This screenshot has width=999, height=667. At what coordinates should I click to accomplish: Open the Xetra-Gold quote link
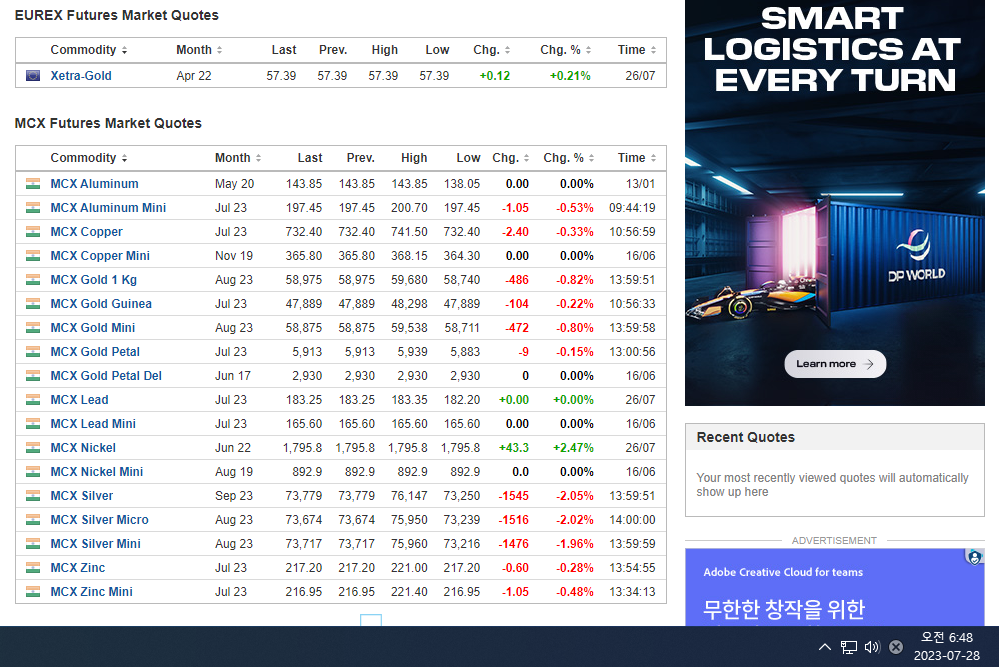point(81,76)
